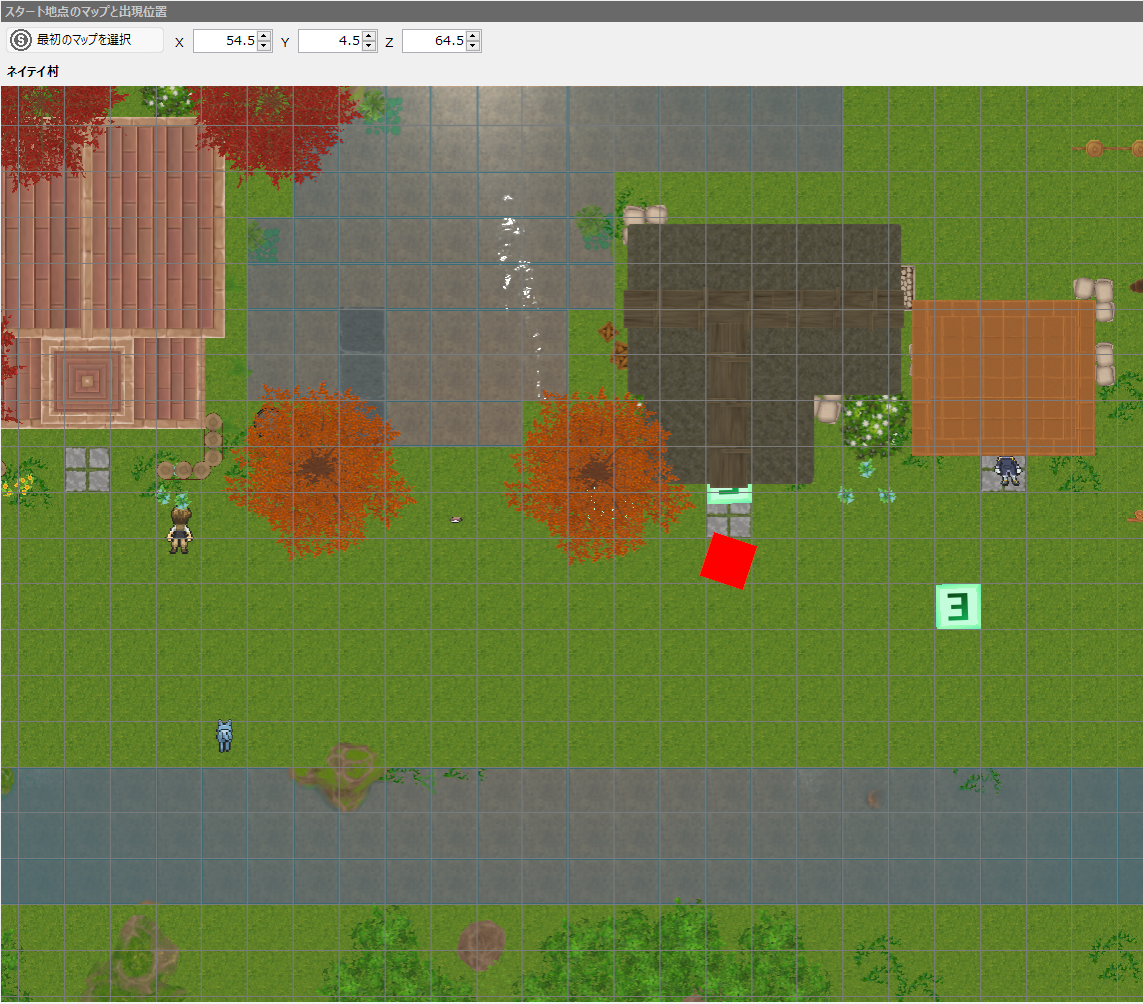Click the brown-haired character sprite
Viewport: 1143px width, 1004px height.
click(x=180, y=528)
